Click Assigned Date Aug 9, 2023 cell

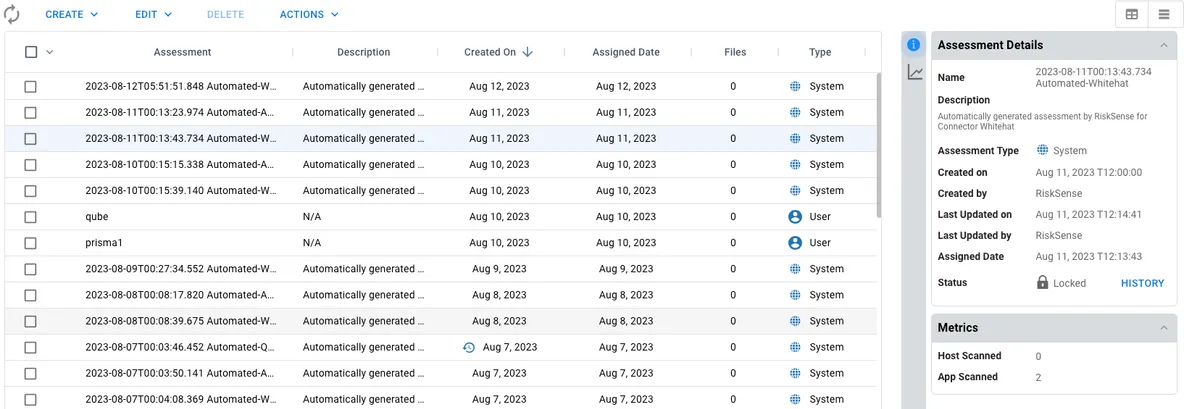coord(626,269)
